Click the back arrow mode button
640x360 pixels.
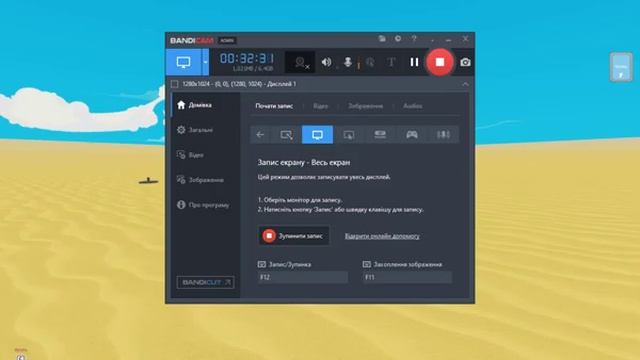260,135
